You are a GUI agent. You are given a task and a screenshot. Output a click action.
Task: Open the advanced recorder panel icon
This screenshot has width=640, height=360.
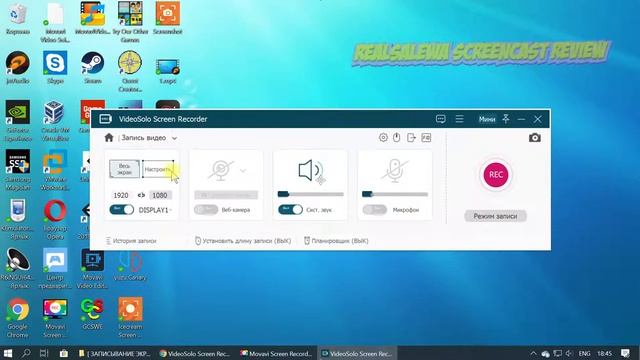pyautogui.click(x=426, y=138)
